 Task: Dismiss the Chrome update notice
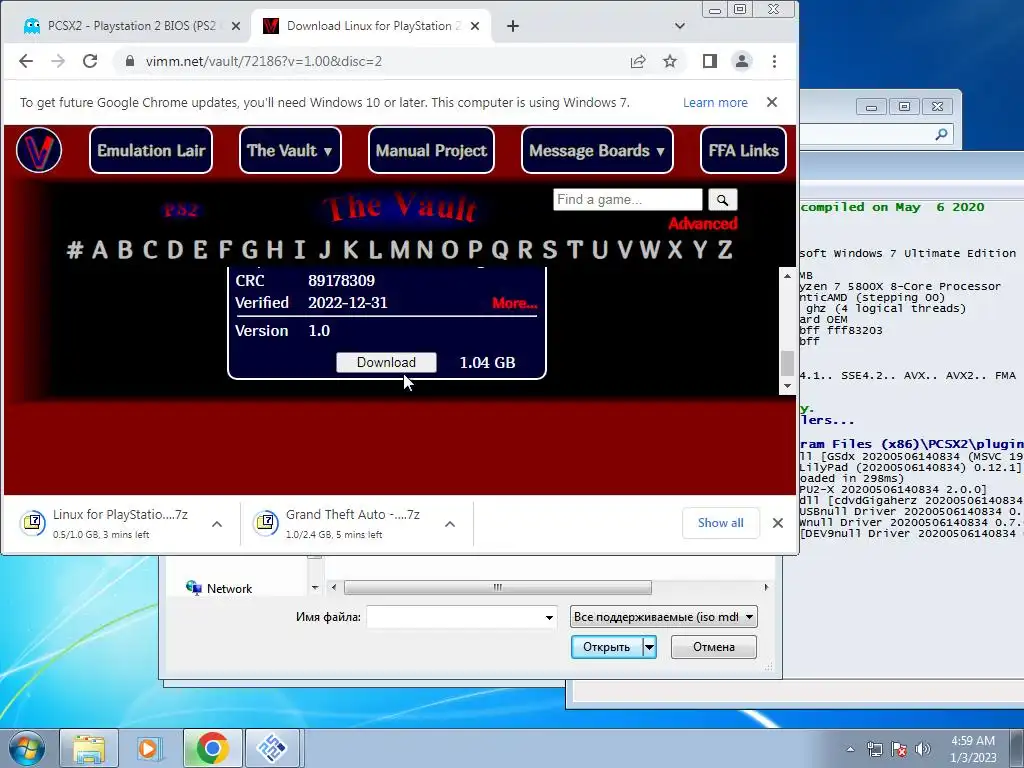[x=772, y=103]
